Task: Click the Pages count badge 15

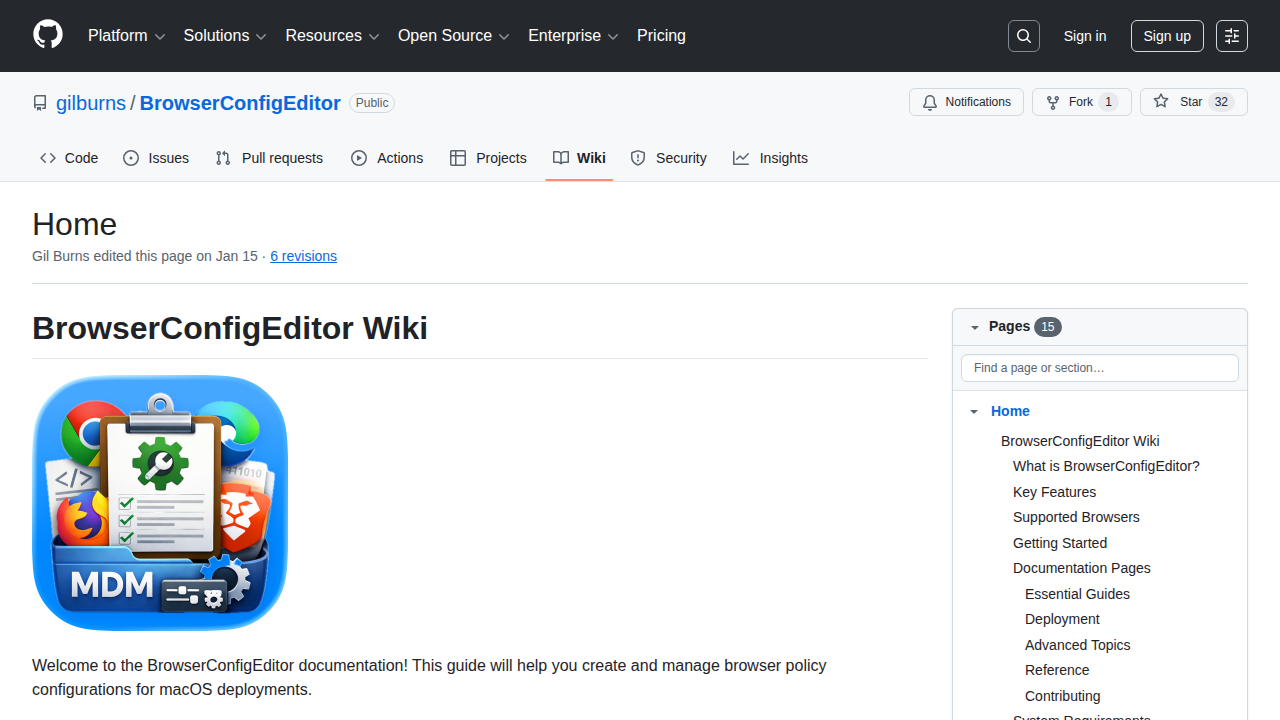Action: pyautogui.click(x=1048, y=327)
